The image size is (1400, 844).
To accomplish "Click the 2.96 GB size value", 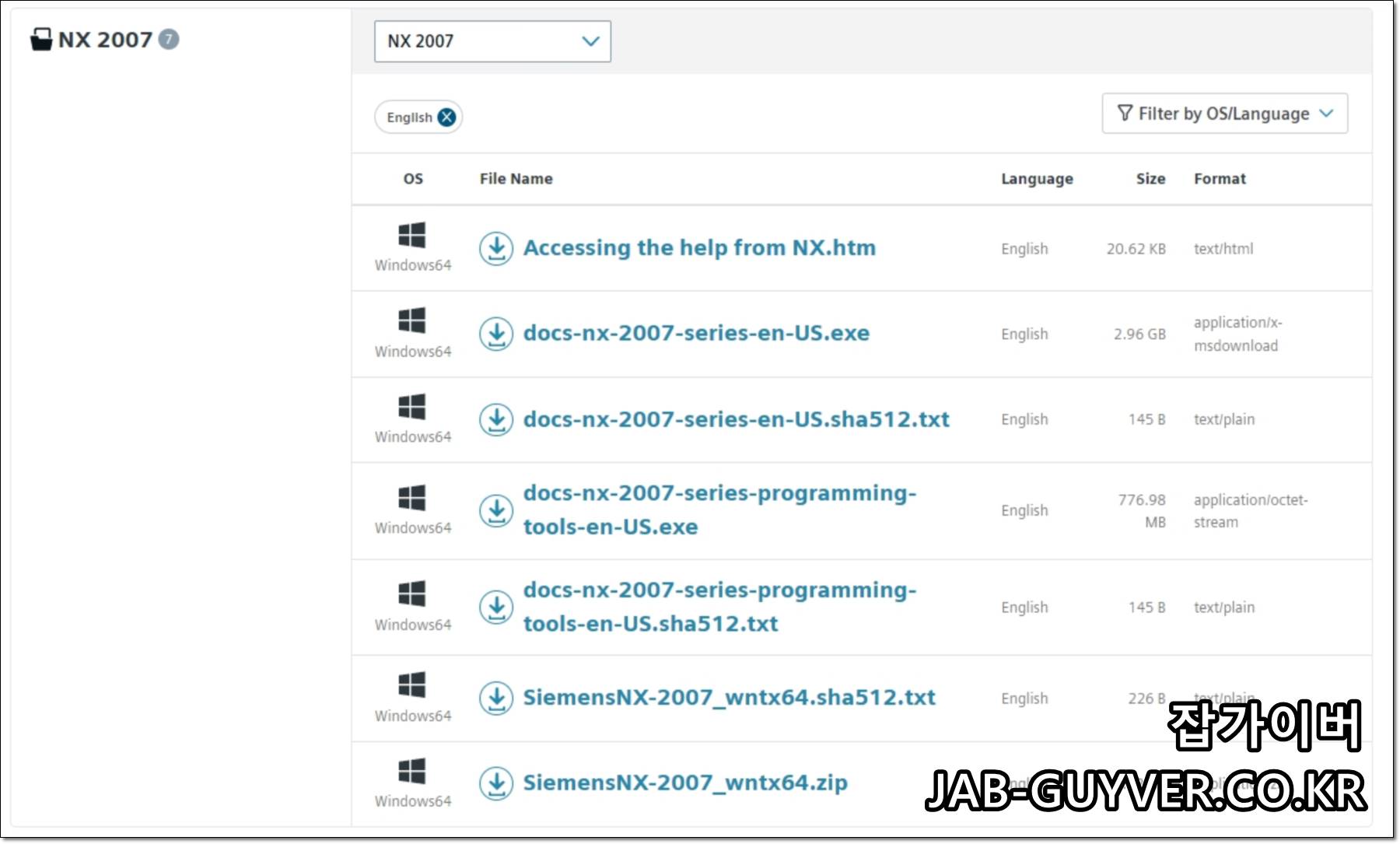I will click(1139, 334).
